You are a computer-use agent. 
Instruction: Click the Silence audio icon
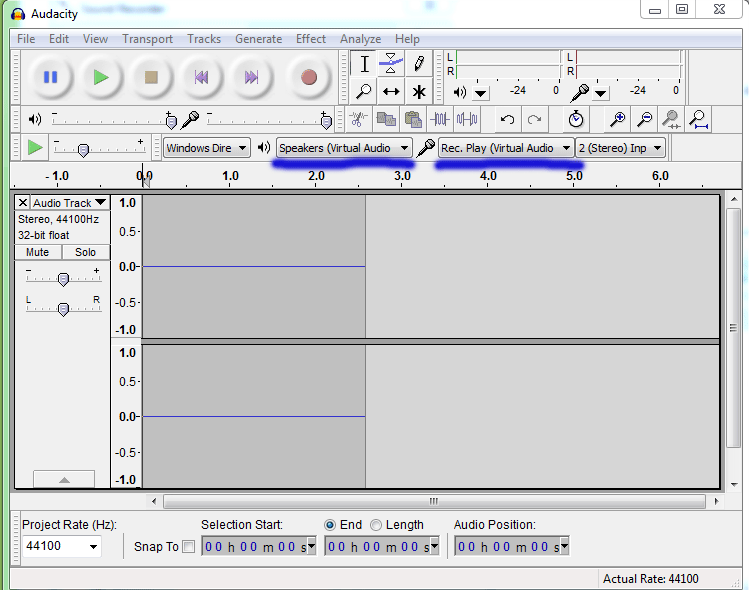click(x=467, y=119)
